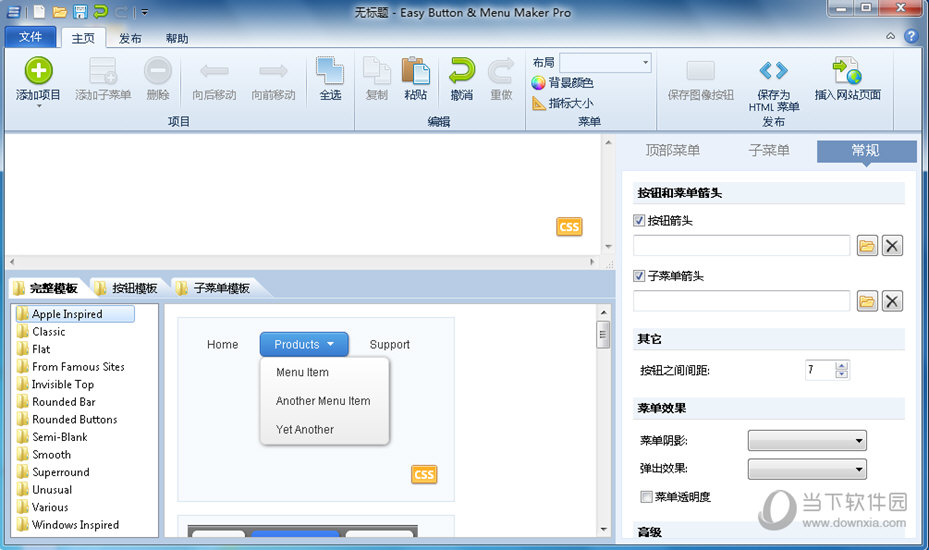Screen dimensions: 929x550
Task: Click Save as HTML Menu (保存为HTML菜单)
Action: (x=773, y=86)
